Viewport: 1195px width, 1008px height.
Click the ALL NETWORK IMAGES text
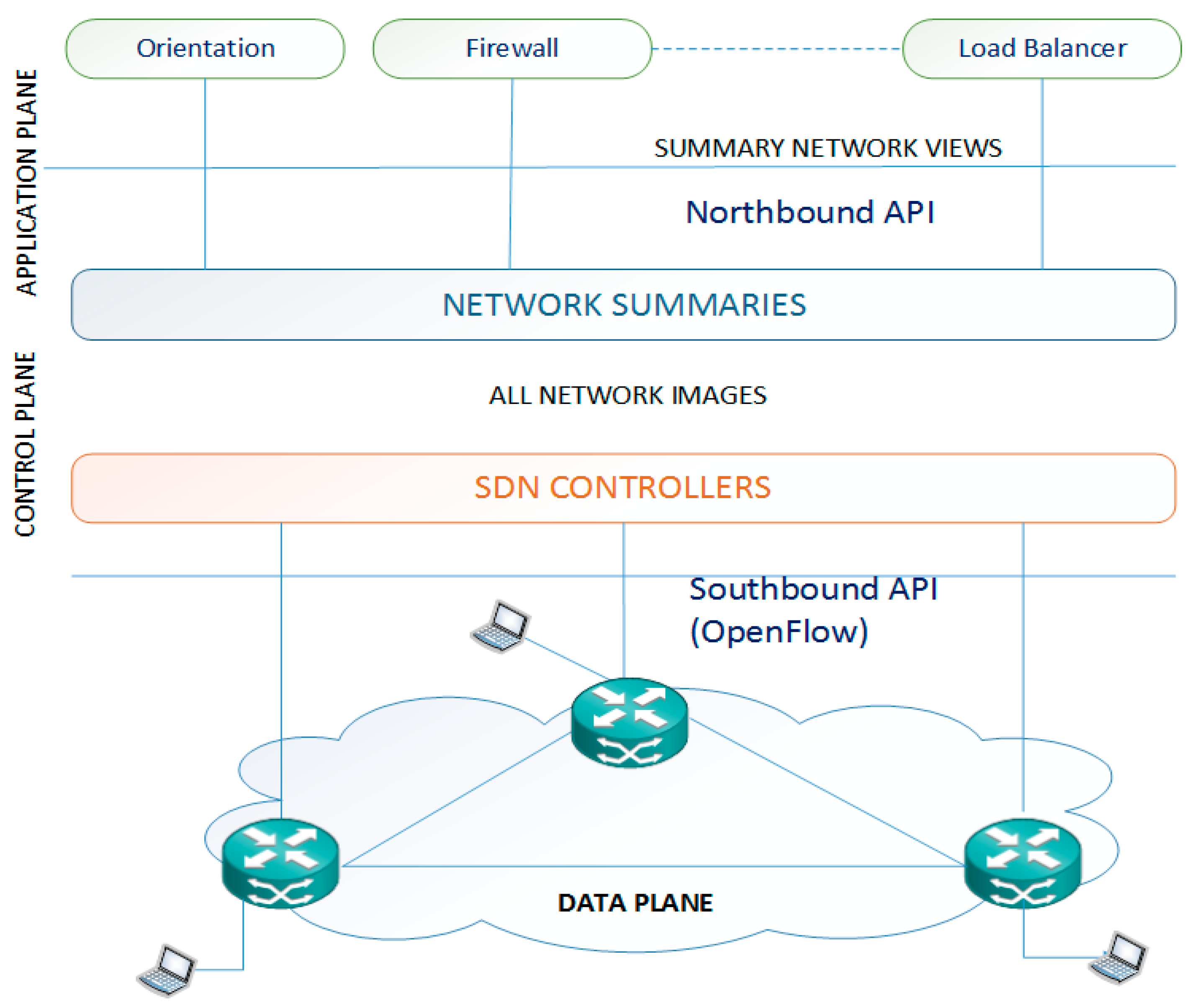[x=627, y=396]
